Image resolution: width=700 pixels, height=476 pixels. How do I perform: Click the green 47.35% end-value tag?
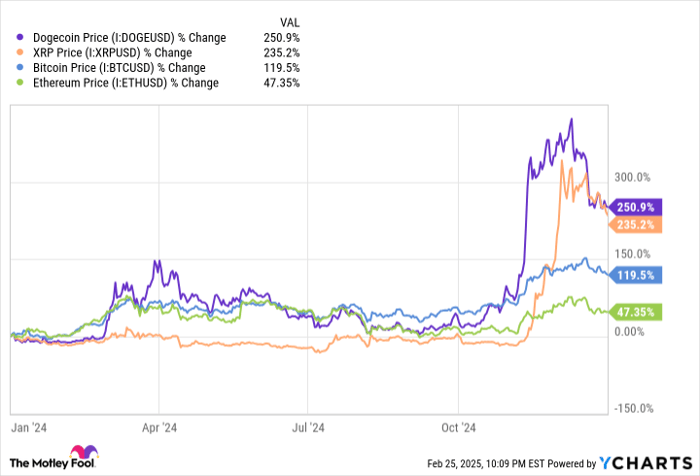(x=631, y=312)
